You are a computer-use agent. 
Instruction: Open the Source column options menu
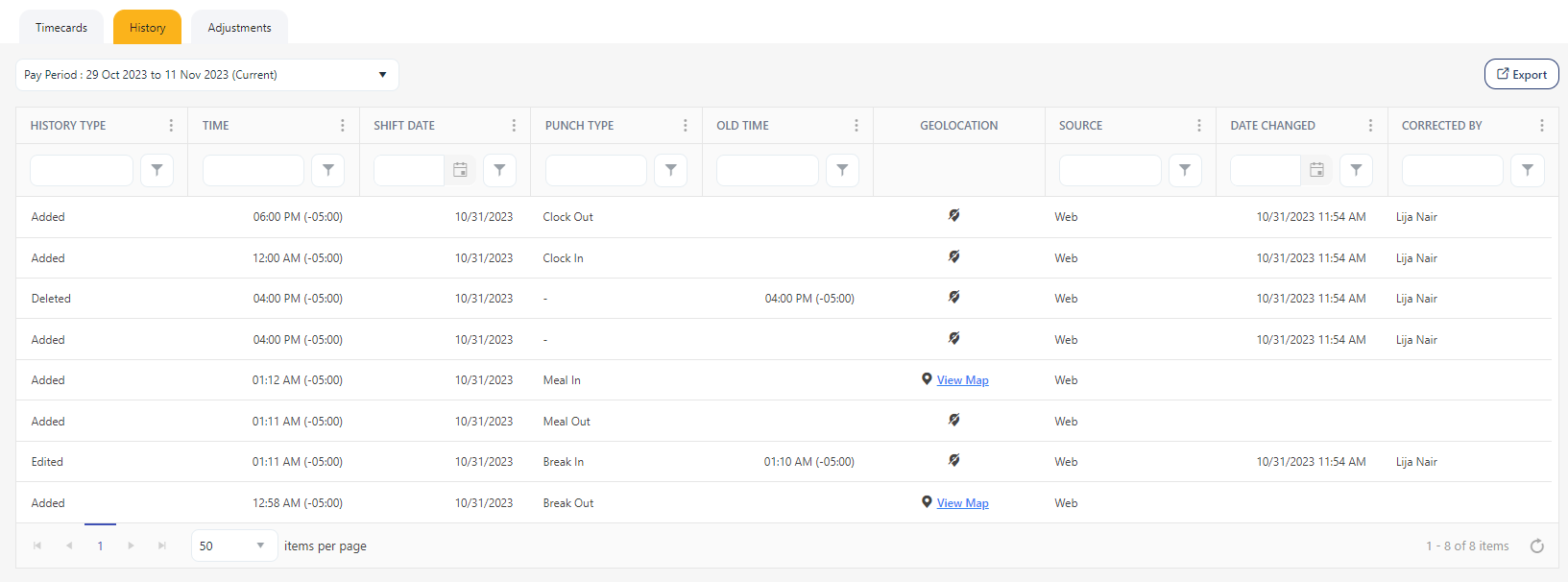(1199, 126)
